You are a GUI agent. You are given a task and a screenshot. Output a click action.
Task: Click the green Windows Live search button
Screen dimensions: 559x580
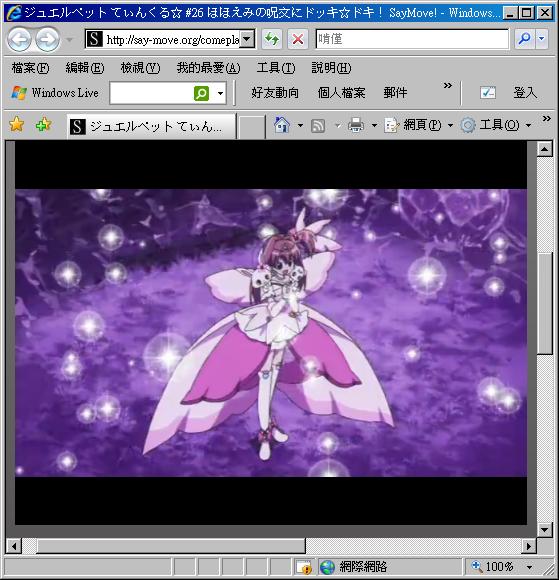tap(201, 93)
